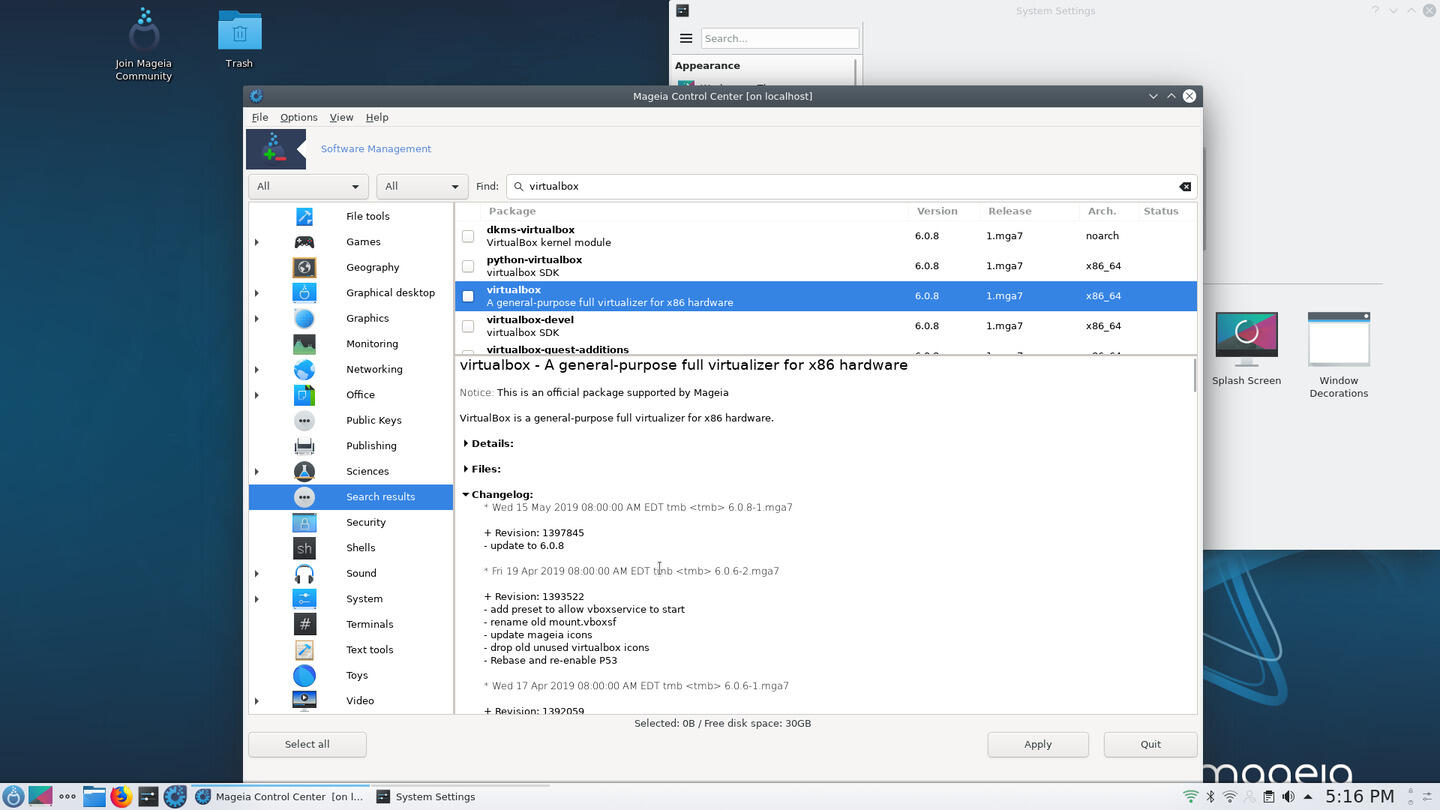This screenshot has height=810, width=1440.
Task: Open the Options menu
Action: pos(298,117)
